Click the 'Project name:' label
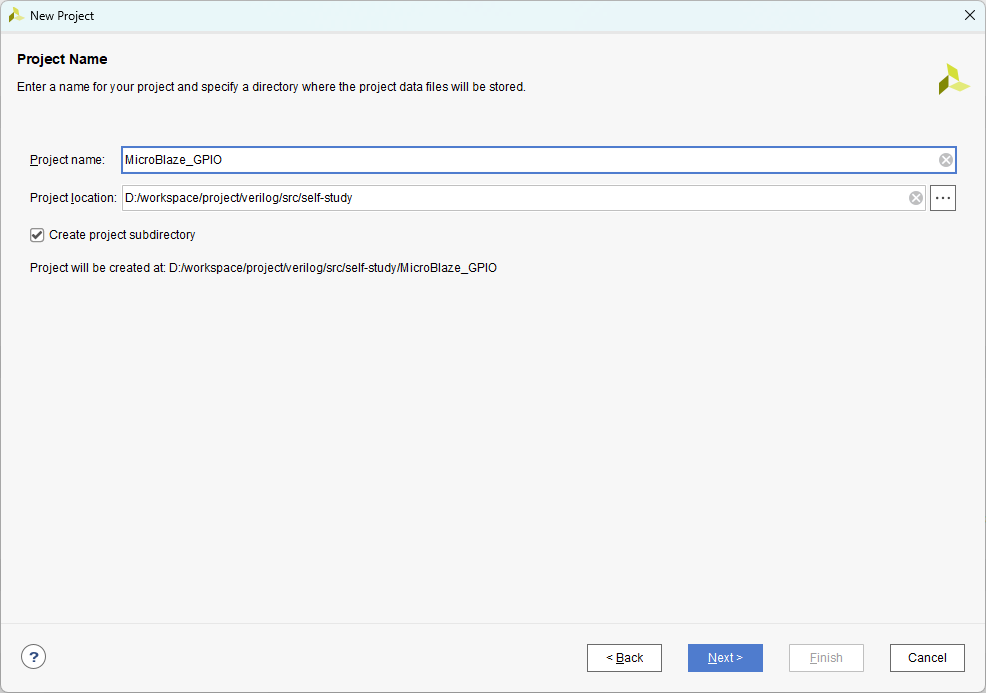Viewport: 986px width, 693px height. (67, 160)
